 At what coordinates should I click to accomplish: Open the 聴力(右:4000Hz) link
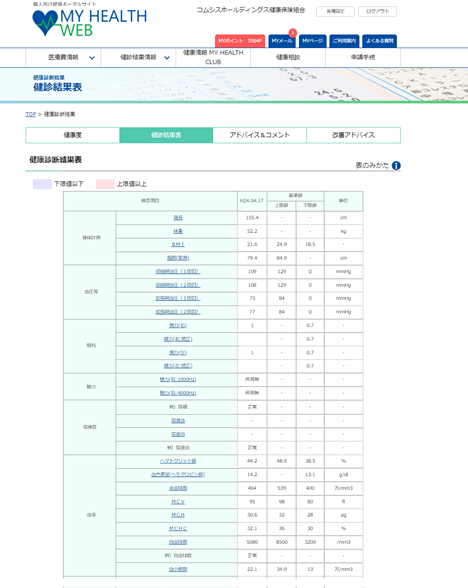[x=178, y=393]
